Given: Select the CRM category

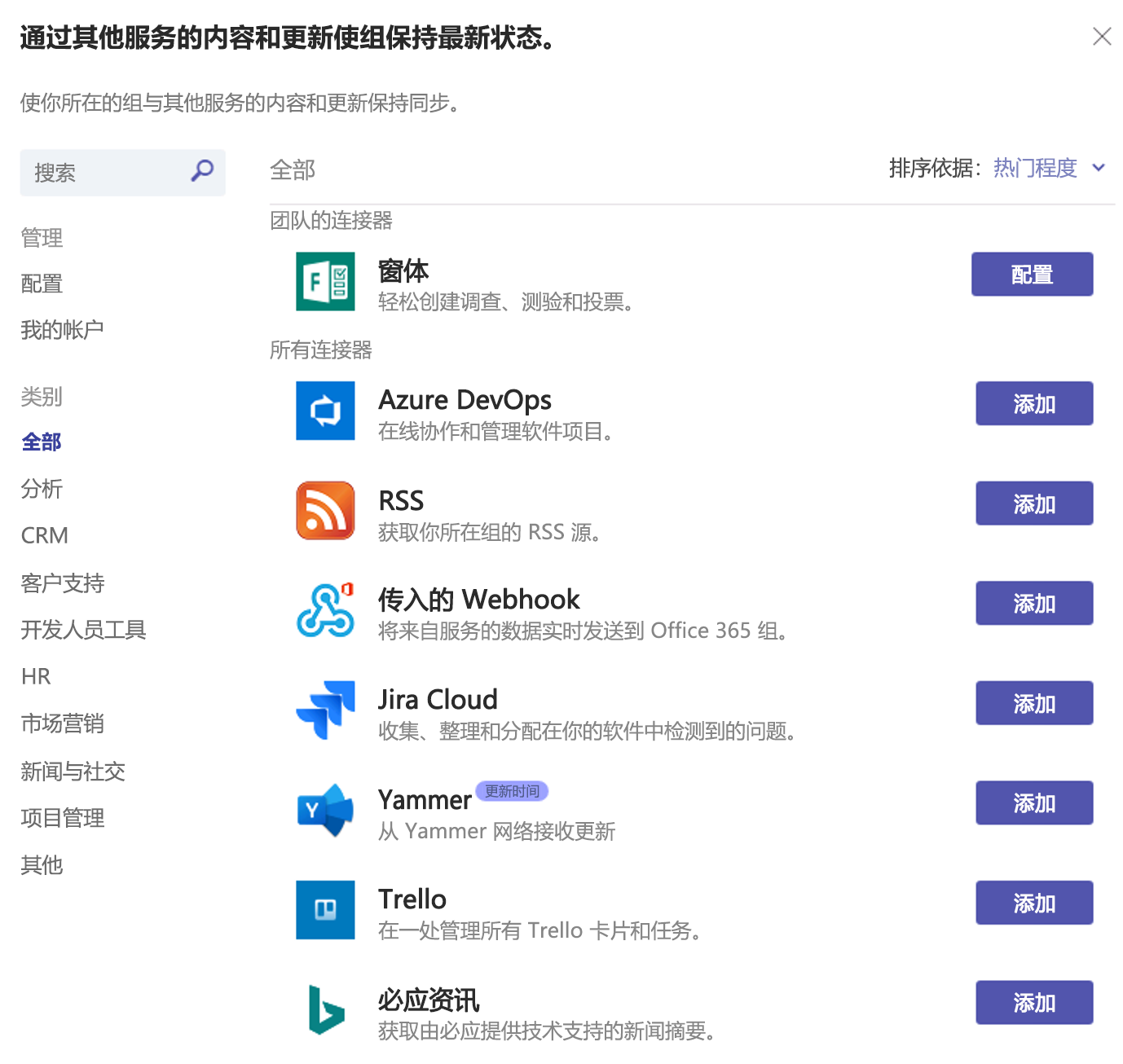Looking at the screenshot, I should point(45,535).
